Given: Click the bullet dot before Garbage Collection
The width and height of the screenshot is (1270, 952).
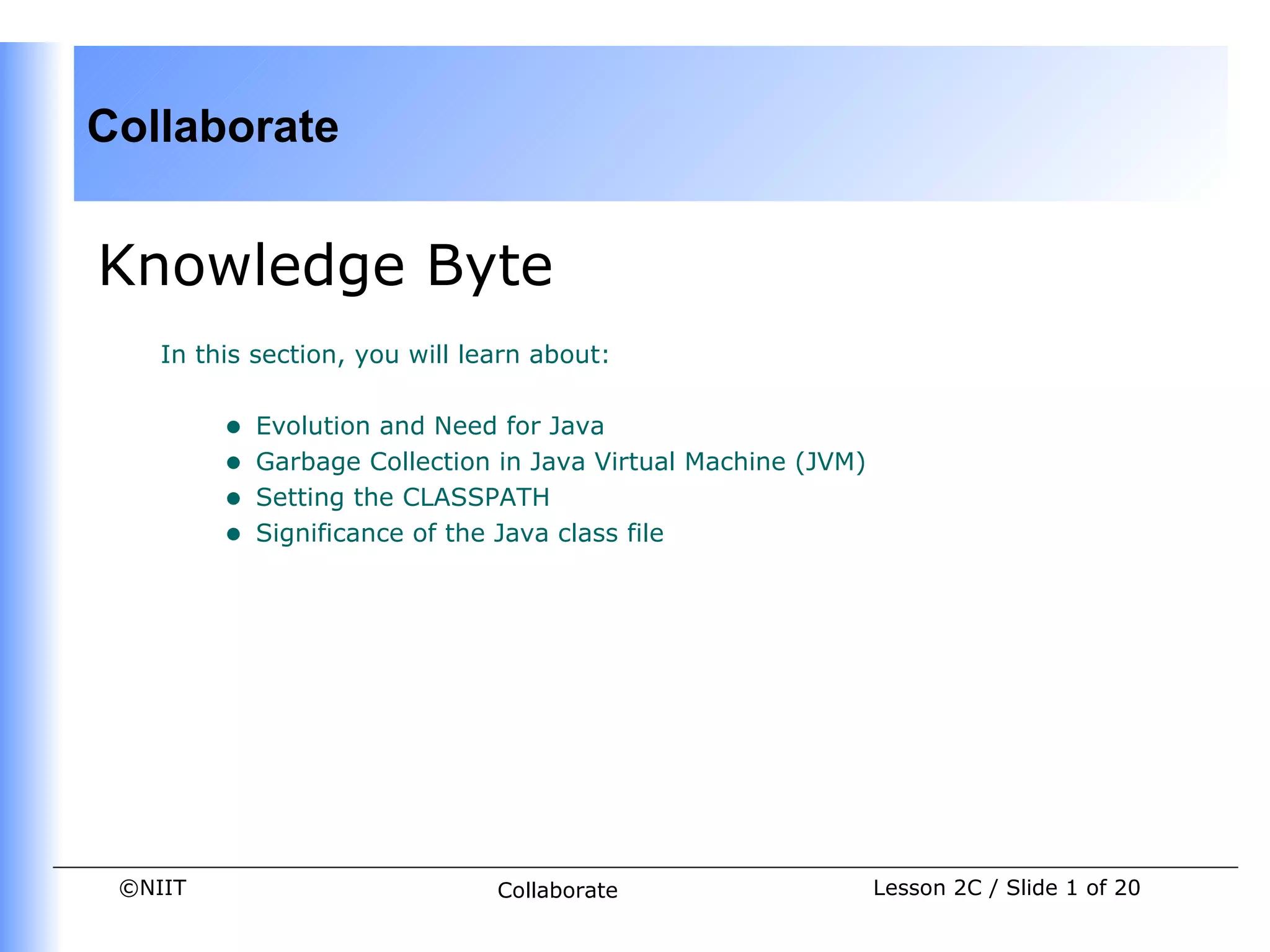Looking at the screenshot, I should [x=233, y=462].
